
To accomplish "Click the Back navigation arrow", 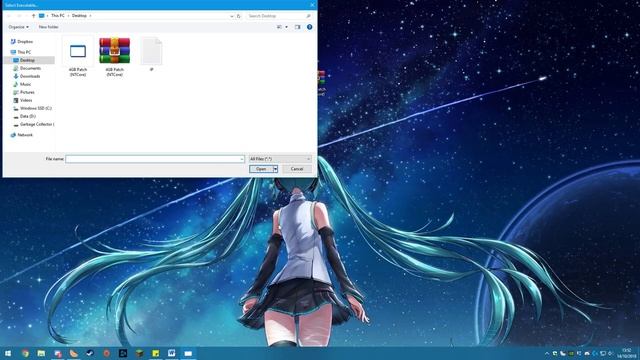I will tap(9, 16).
